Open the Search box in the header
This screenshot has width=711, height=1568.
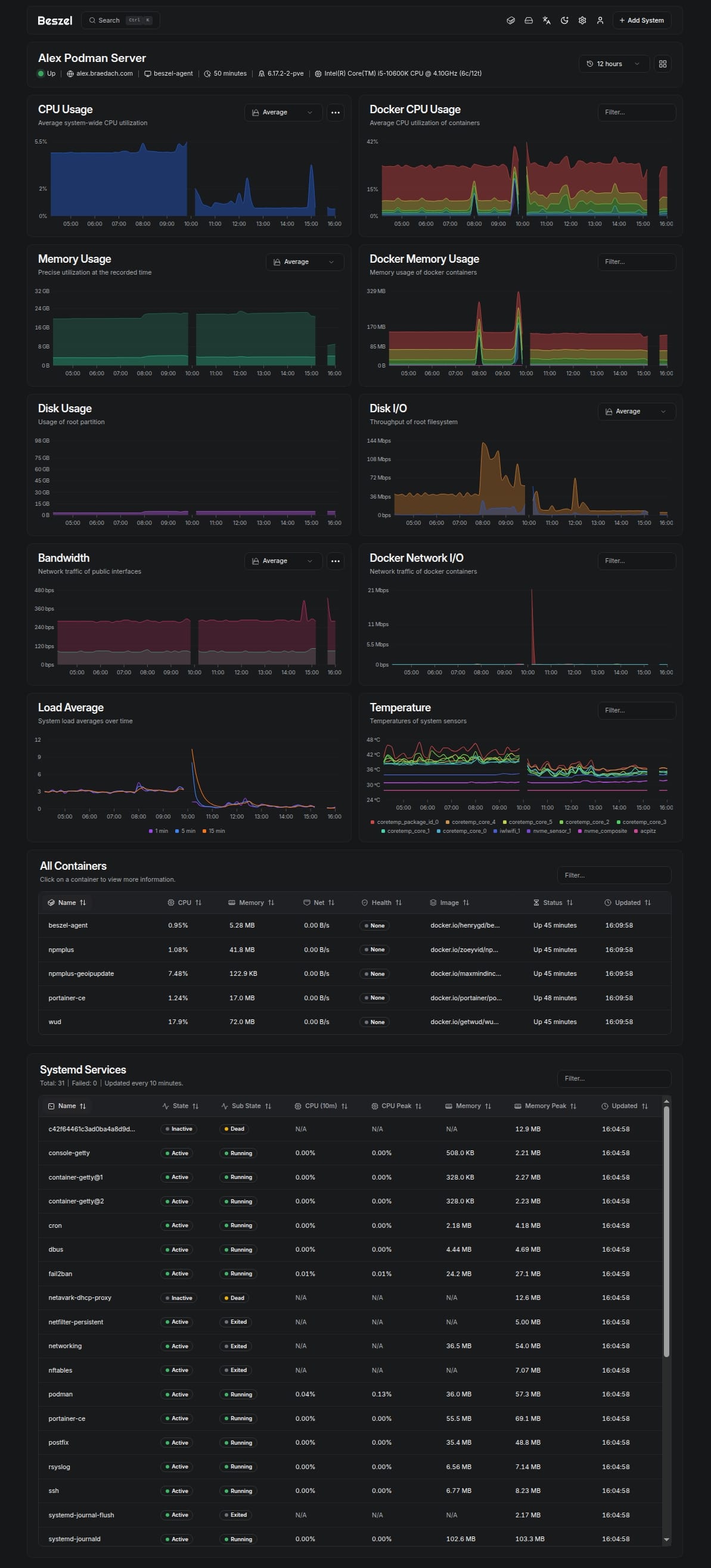[x=120, y=21]
